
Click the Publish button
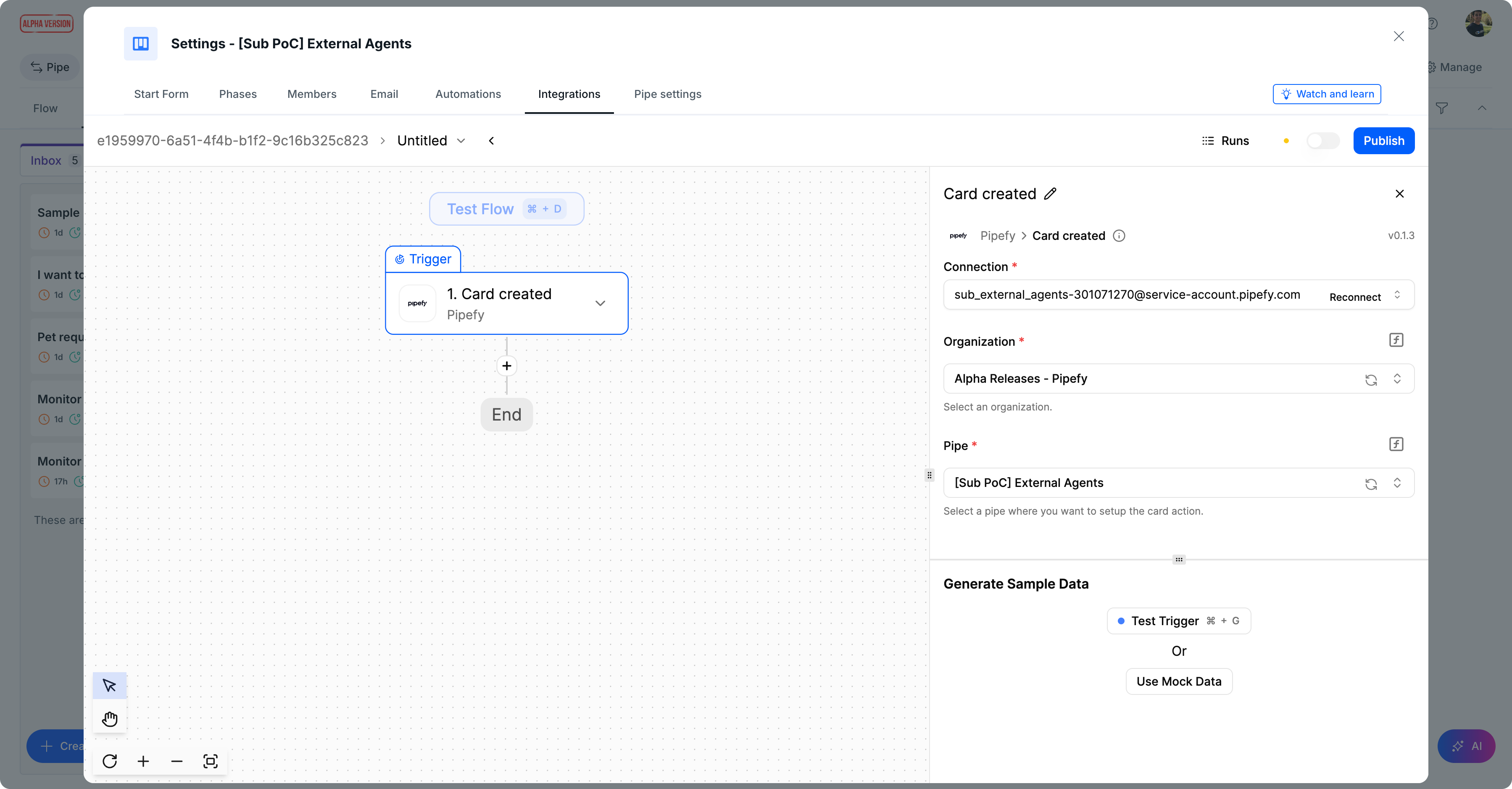1383,141
